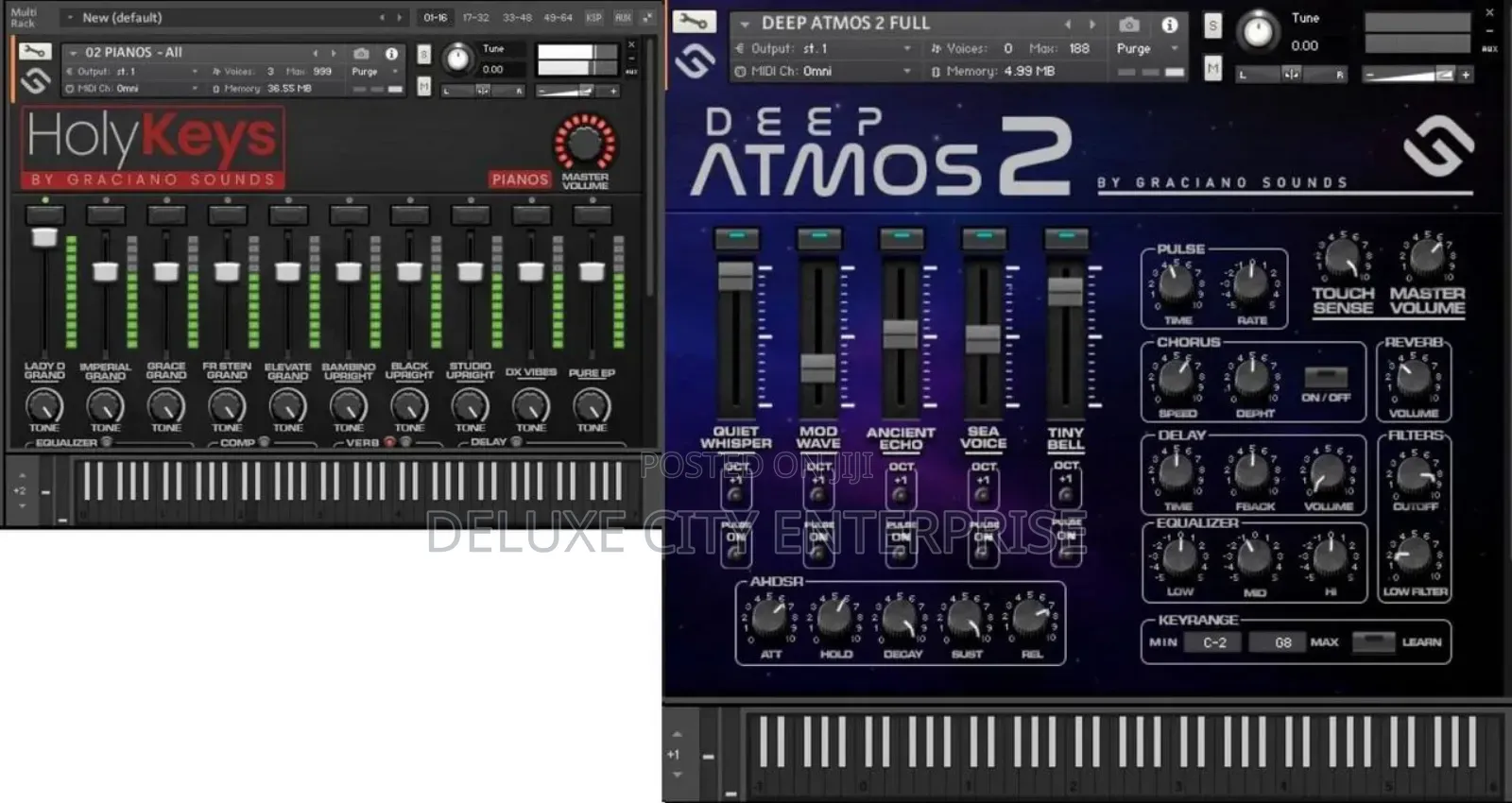
Task: Click the Deep Atmos Master Volume knob
Action: (1426, 258)
